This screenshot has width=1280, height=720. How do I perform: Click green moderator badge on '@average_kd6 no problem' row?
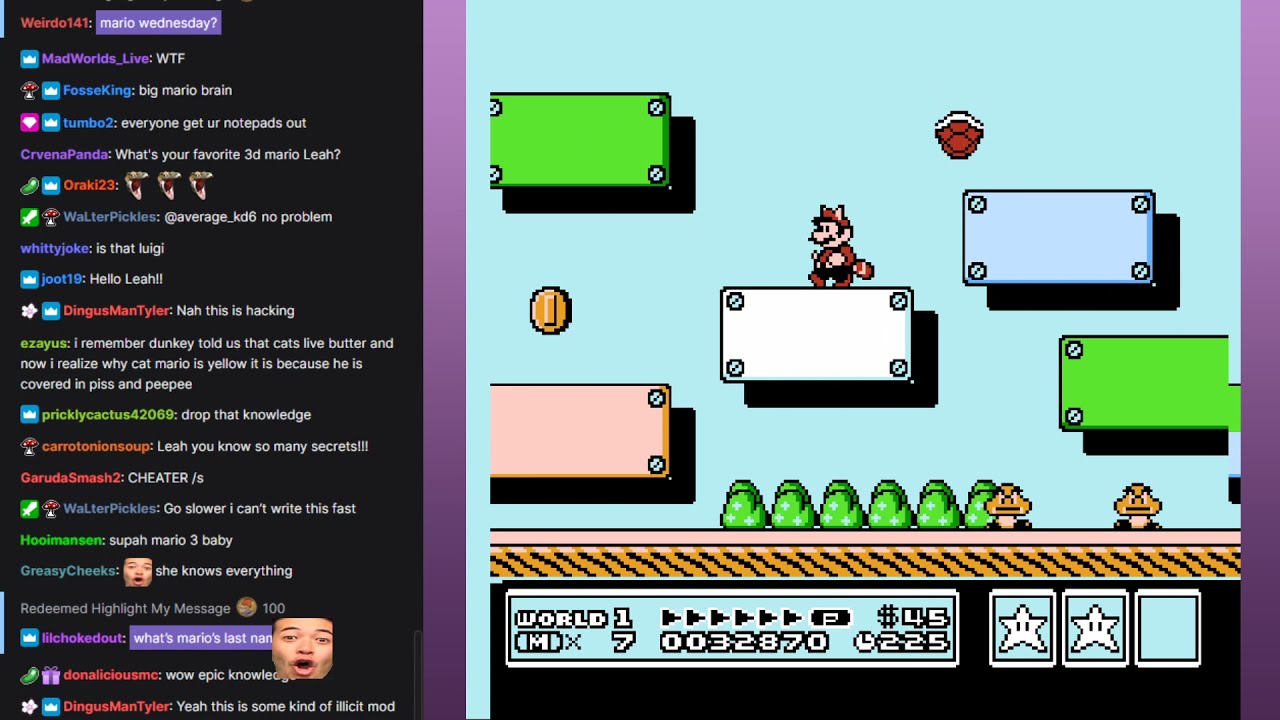pyautogui.click(x=29, y=217)
